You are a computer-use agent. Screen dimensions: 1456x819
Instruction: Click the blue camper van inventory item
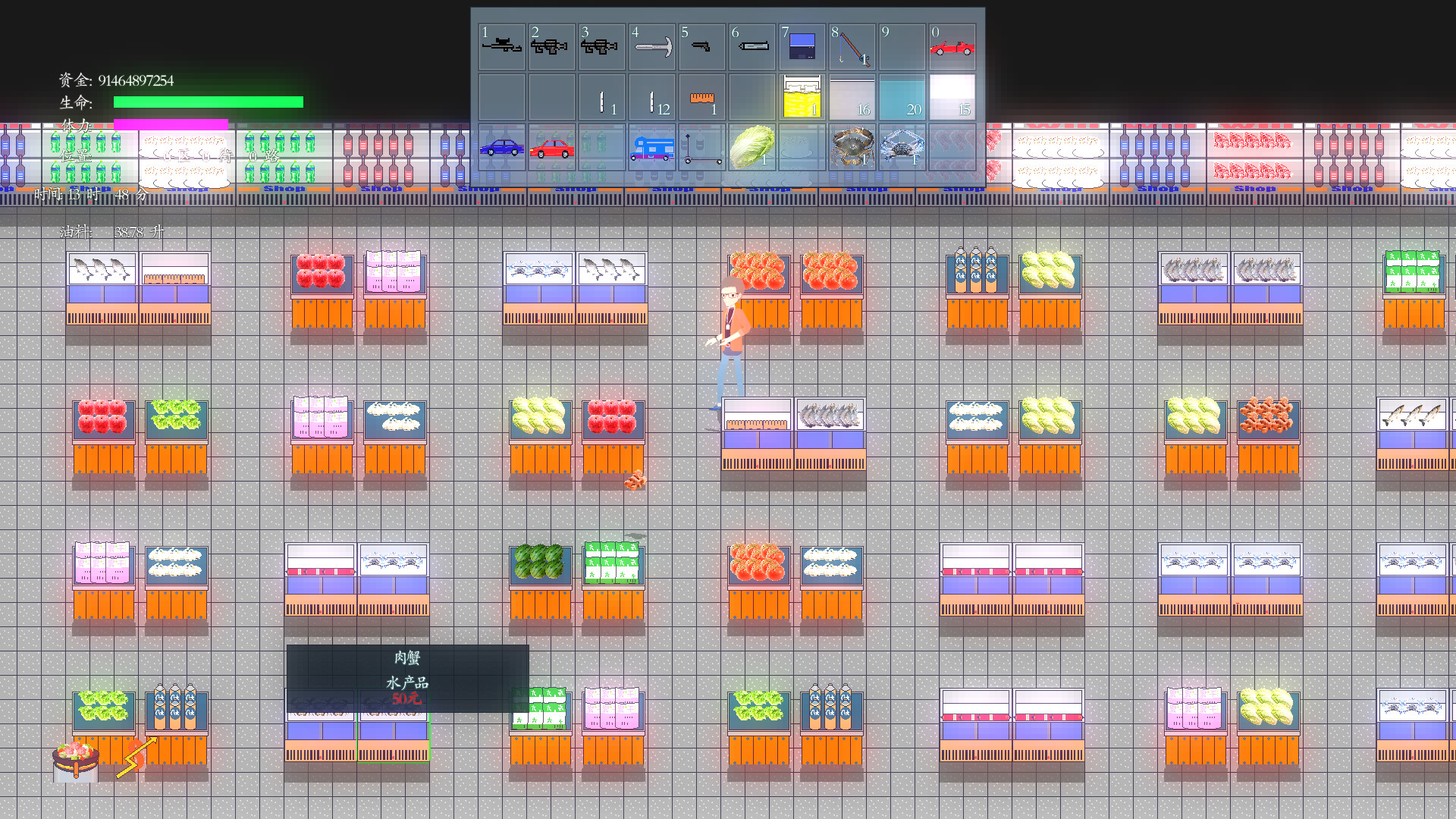point(652,147)
